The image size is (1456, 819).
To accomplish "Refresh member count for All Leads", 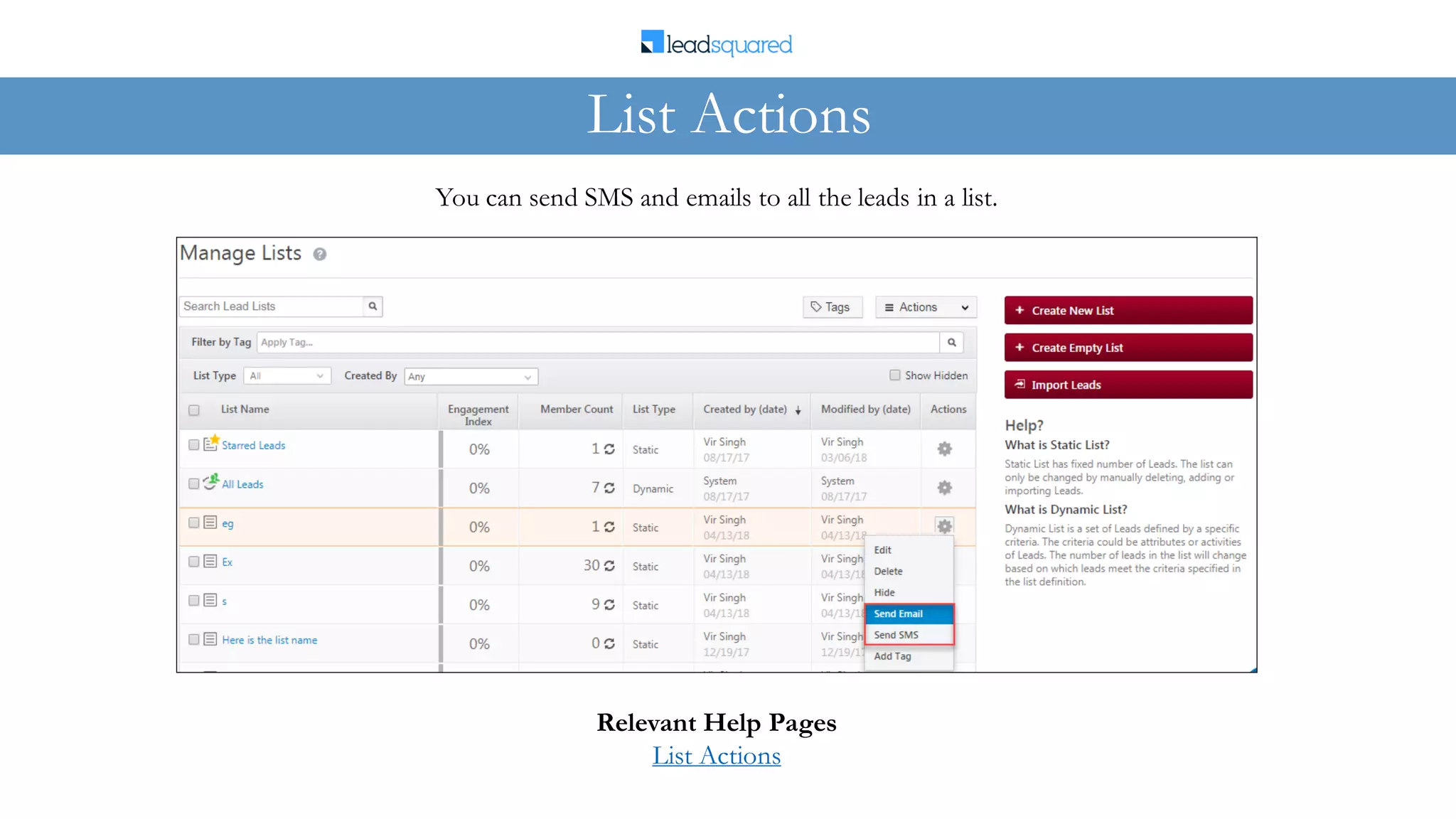I will click(x=609, y=488).
